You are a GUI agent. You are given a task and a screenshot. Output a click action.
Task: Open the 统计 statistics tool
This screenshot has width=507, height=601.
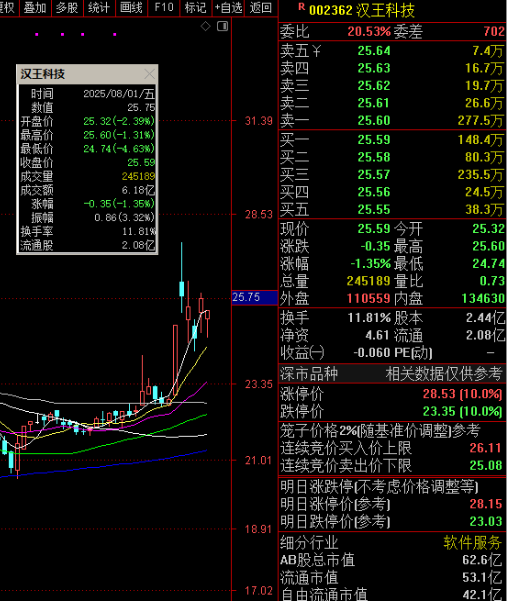(99, 7)
